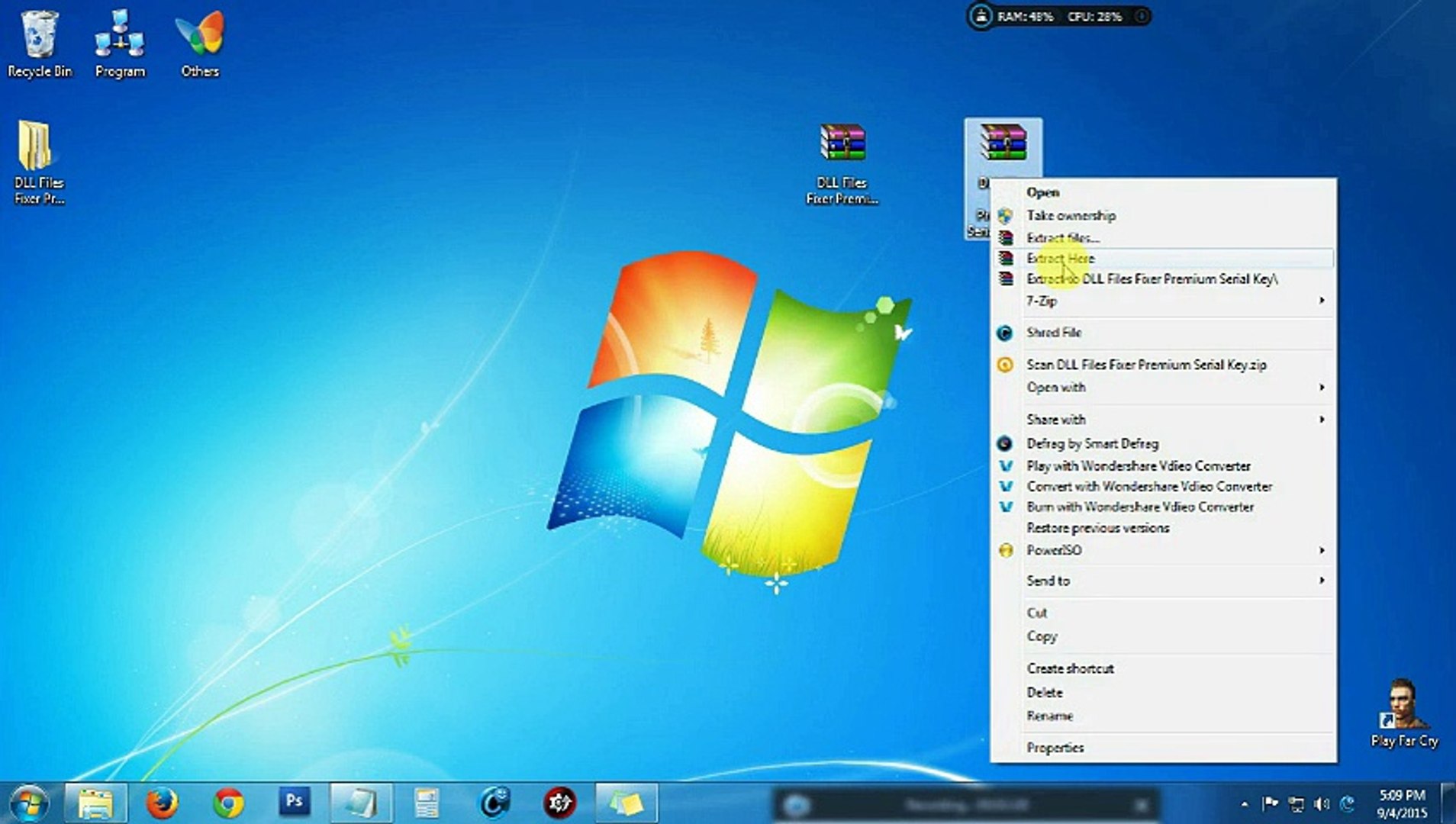The width and height of the screenshot is (1456, 824).
Task: Show hidden tray icons with the arrow
Action: point(1245,803)
